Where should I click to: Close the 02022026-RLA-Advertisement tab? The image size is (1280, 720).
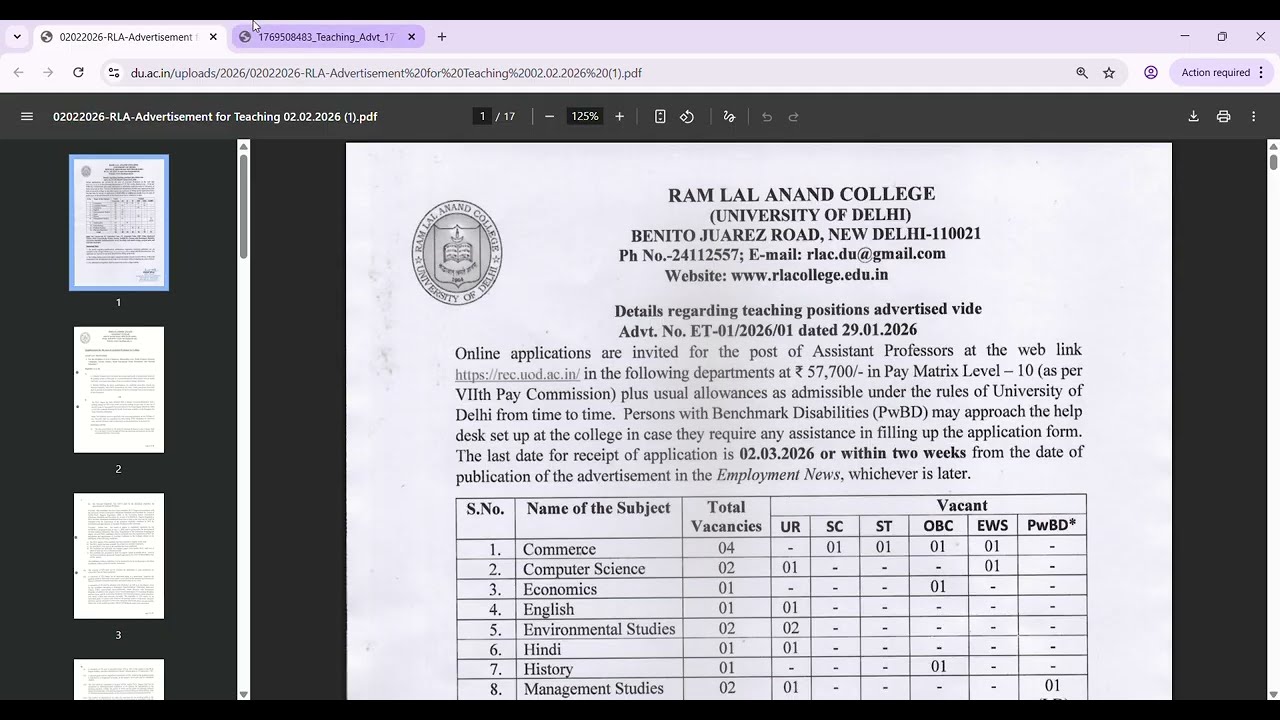point(213,37)
